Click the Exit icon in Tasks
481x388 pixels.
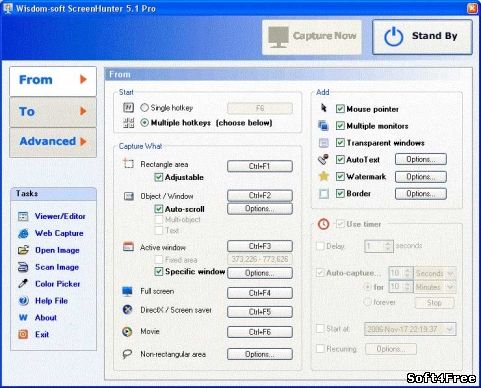23,334
